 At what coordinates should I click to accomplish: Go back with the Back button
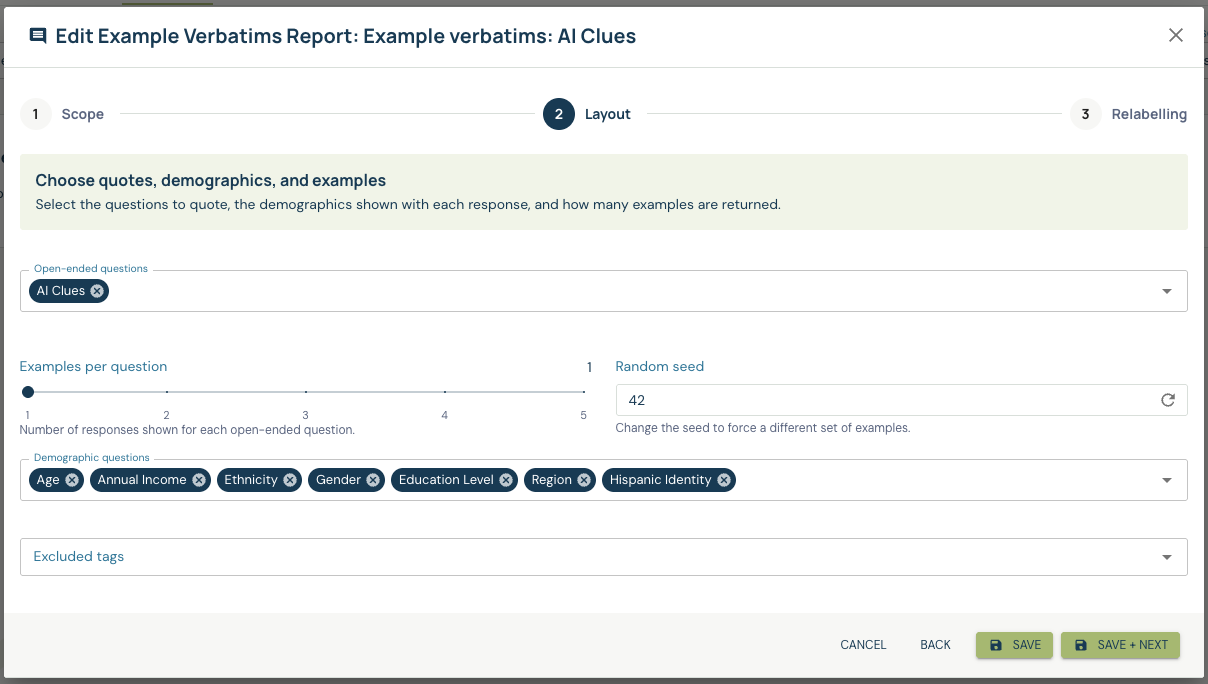pos(935,645)
